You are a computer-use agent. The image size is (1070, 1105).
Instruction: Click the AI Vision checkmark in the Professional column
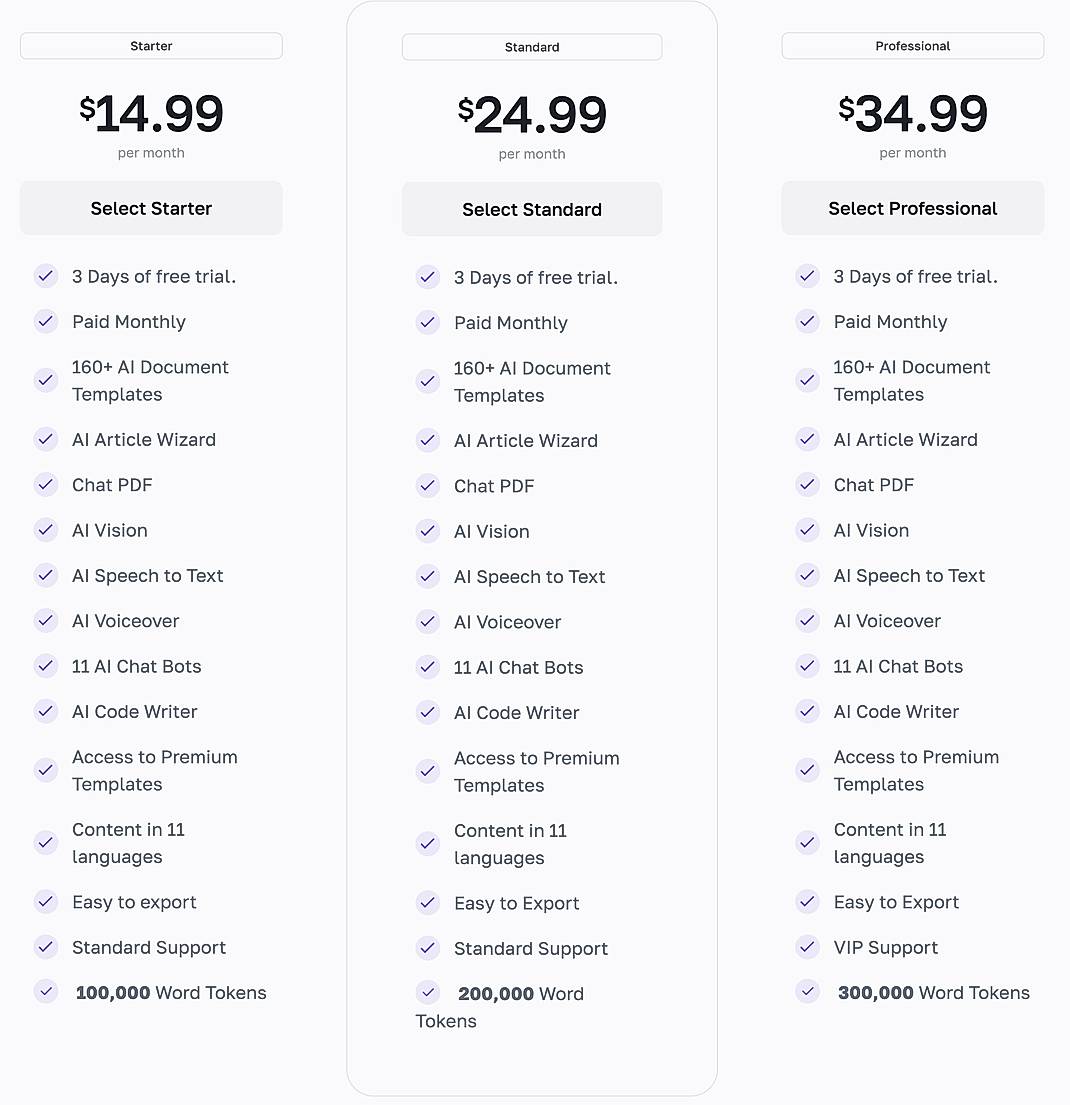coord(808,531)
